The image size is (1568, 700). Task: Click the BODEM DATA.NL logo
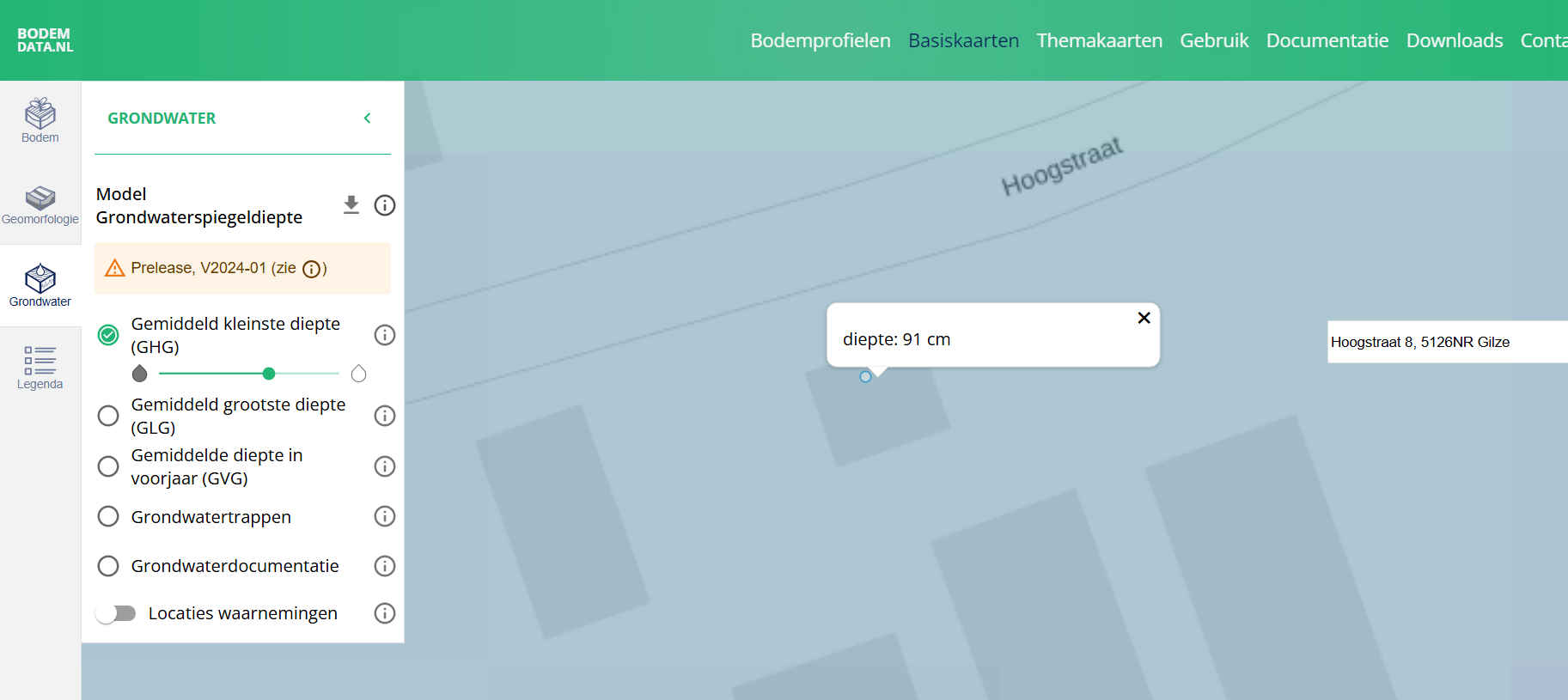click(45, 40)
